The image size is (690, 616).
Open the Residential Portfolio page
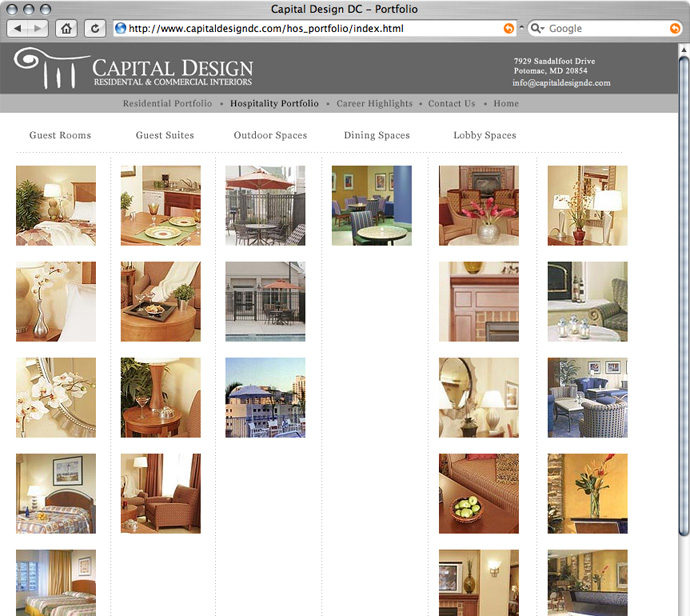pos(167,103)
